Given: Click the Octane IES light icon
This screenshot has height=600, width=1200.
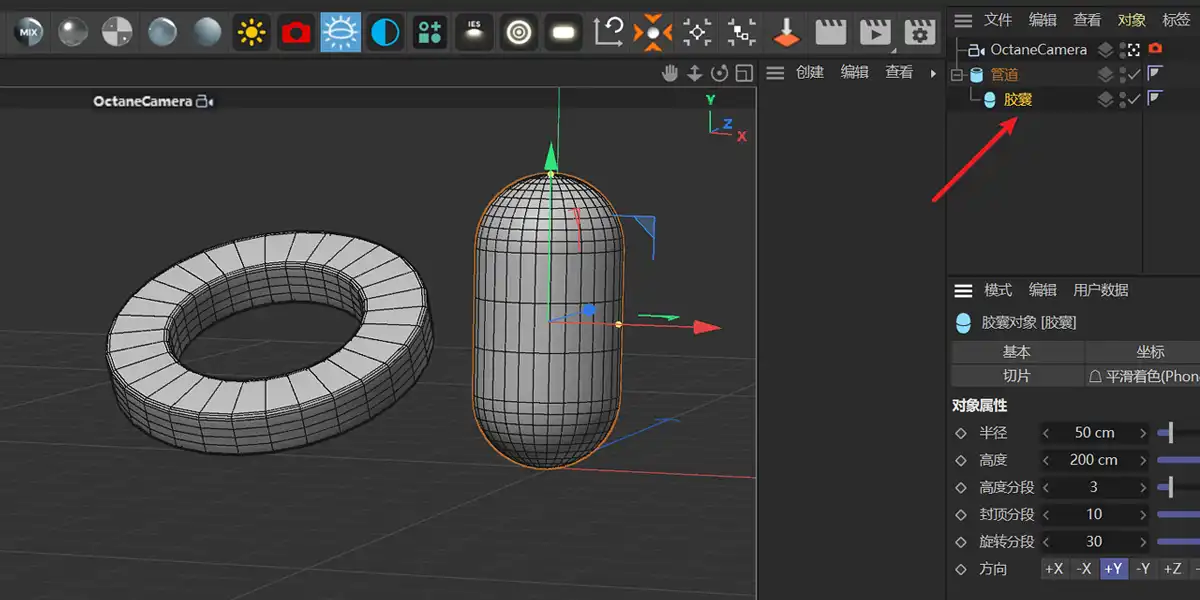Looking at the screenshot, I should coord(474,32).
